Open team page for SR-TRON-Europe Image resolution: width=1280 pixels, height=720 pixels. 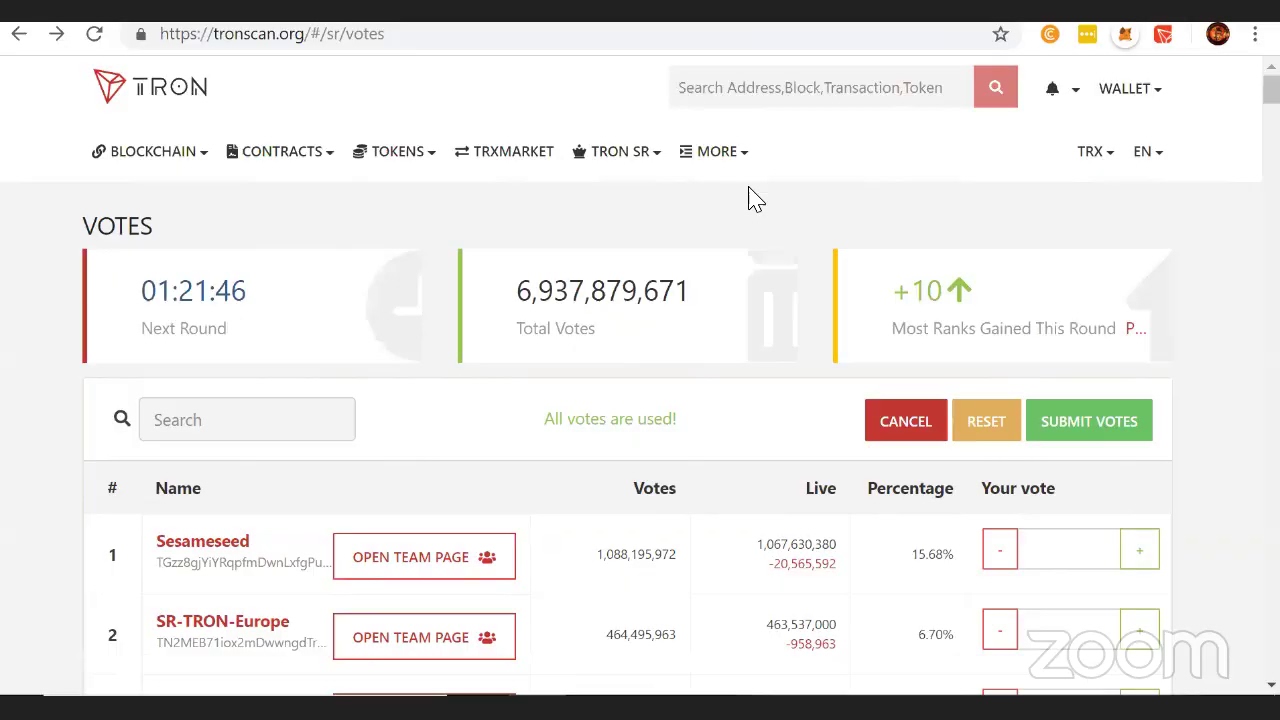point(424,637)
